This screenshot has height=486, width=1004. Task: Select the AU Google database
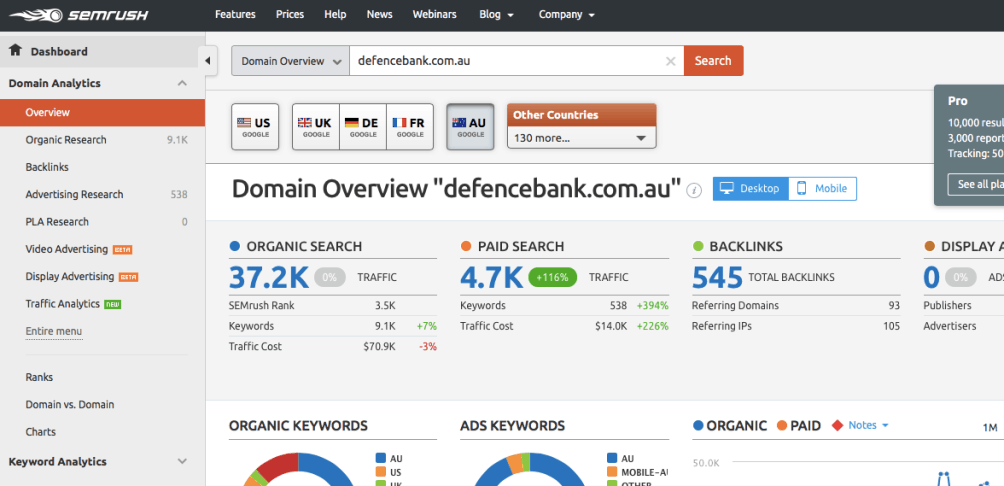(x=470, y=127)
